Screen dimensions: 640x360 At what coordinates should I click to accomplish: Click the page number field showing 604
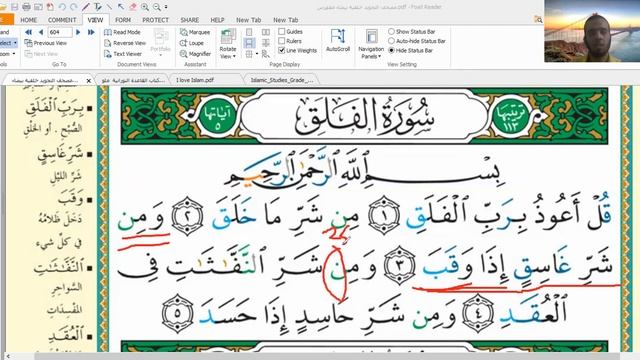point(60,32)
